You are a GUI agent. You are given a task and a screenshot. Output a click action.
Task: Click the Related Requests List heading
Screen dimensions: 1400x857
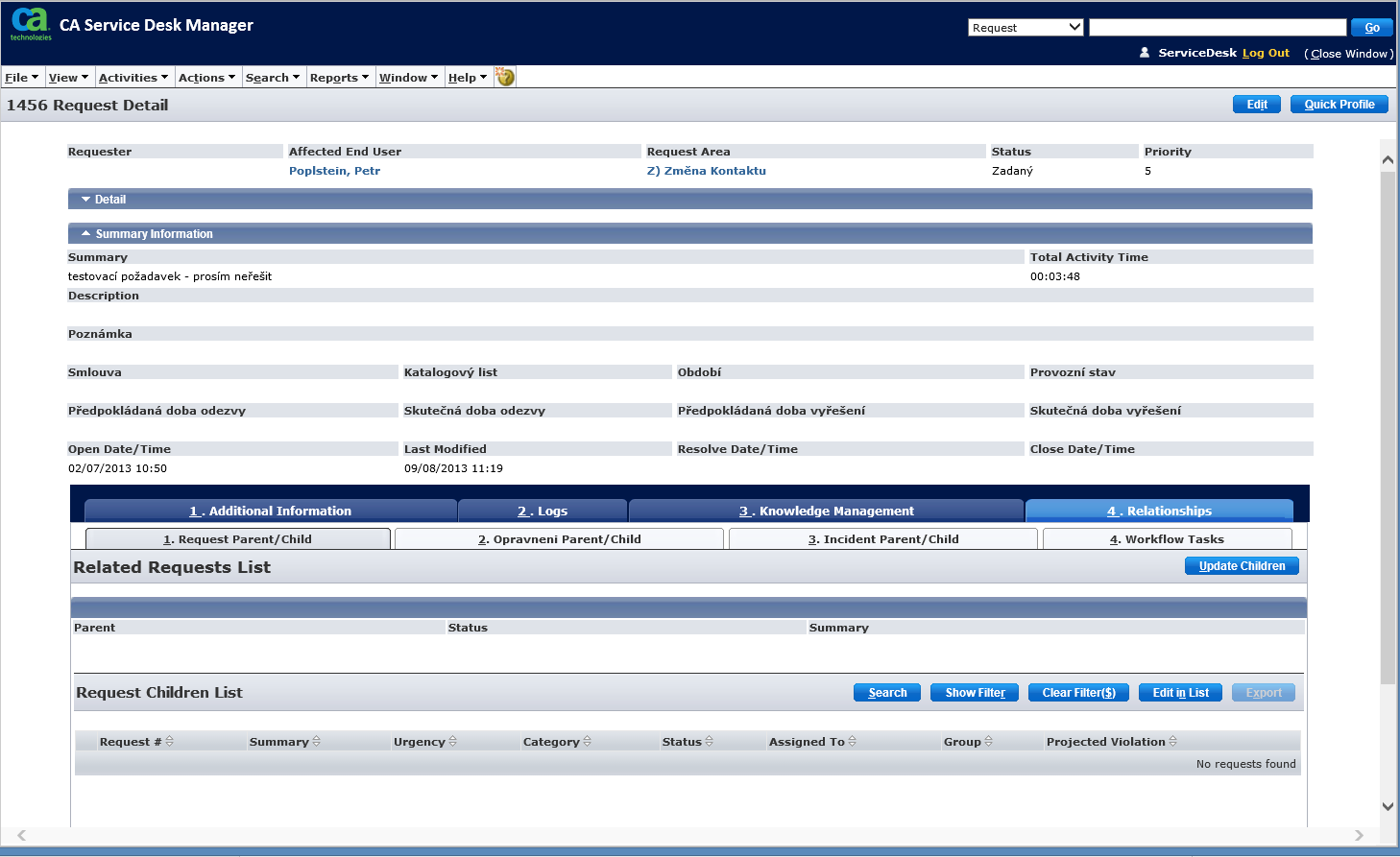[172, 567]
